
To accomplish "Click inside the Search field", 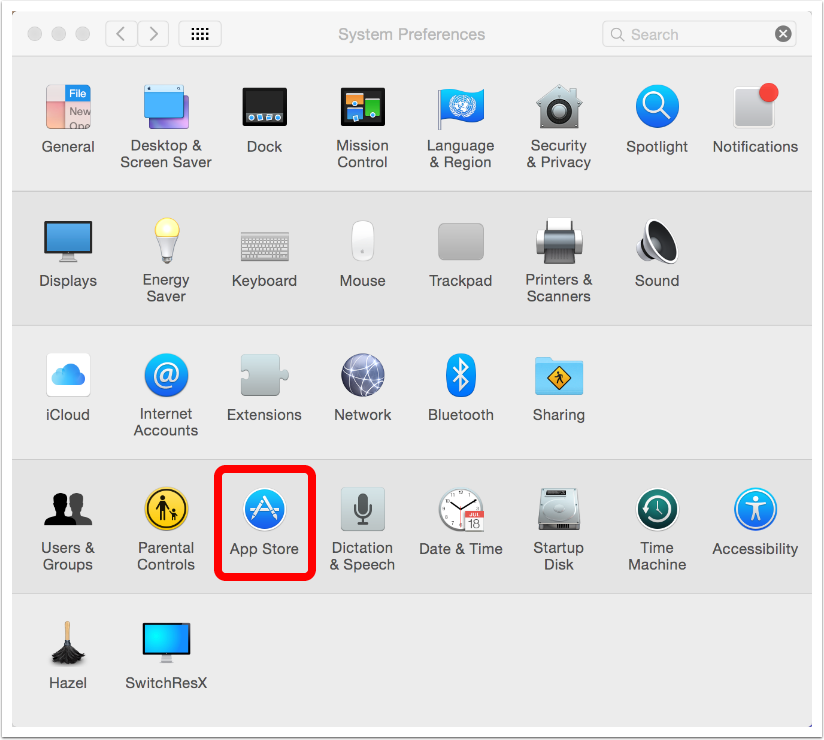I will pyautogui.click(x=690, y=33).
